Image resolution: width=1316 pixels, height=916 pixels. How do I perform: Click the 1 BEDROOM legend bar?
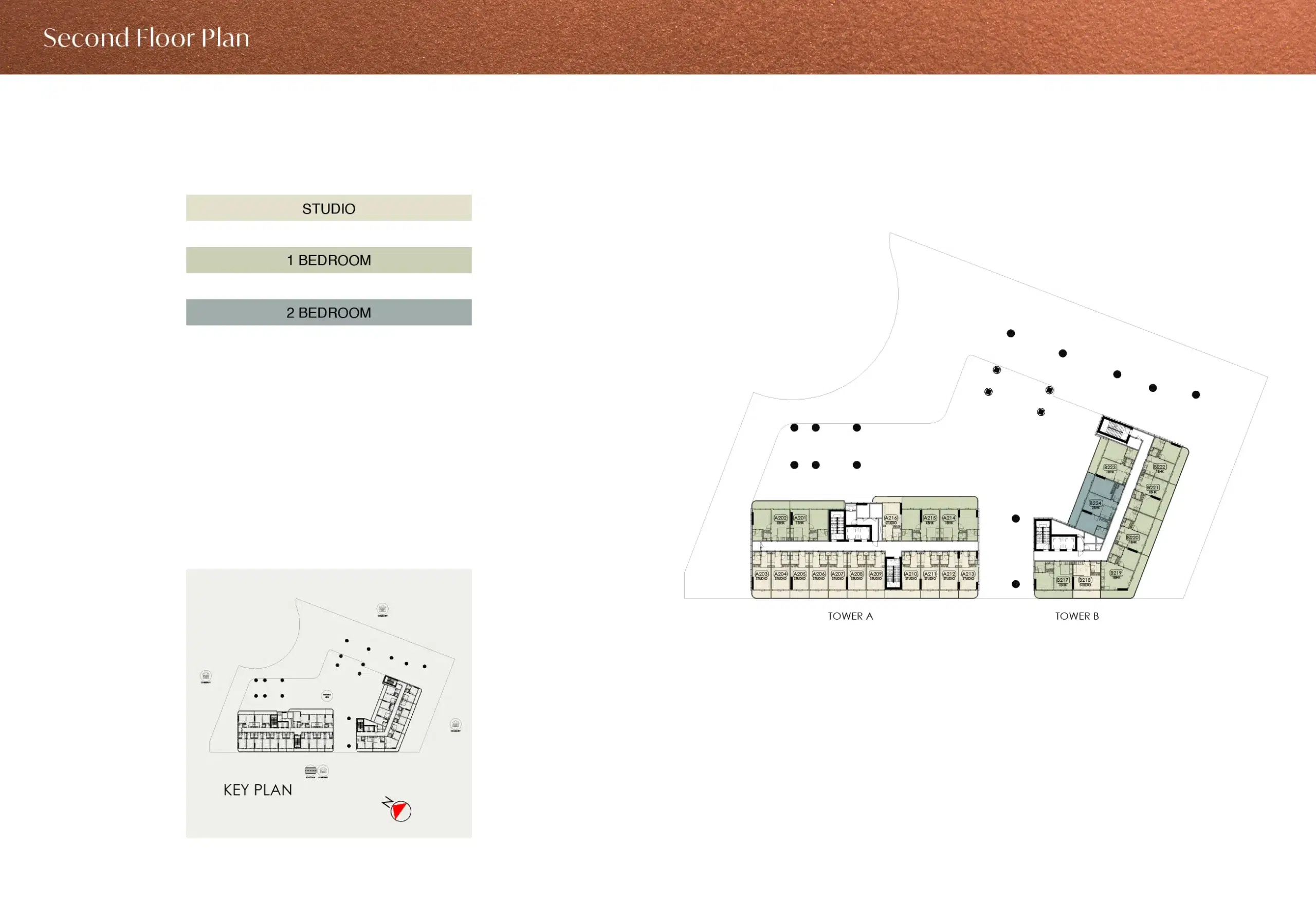click(328, 260)
